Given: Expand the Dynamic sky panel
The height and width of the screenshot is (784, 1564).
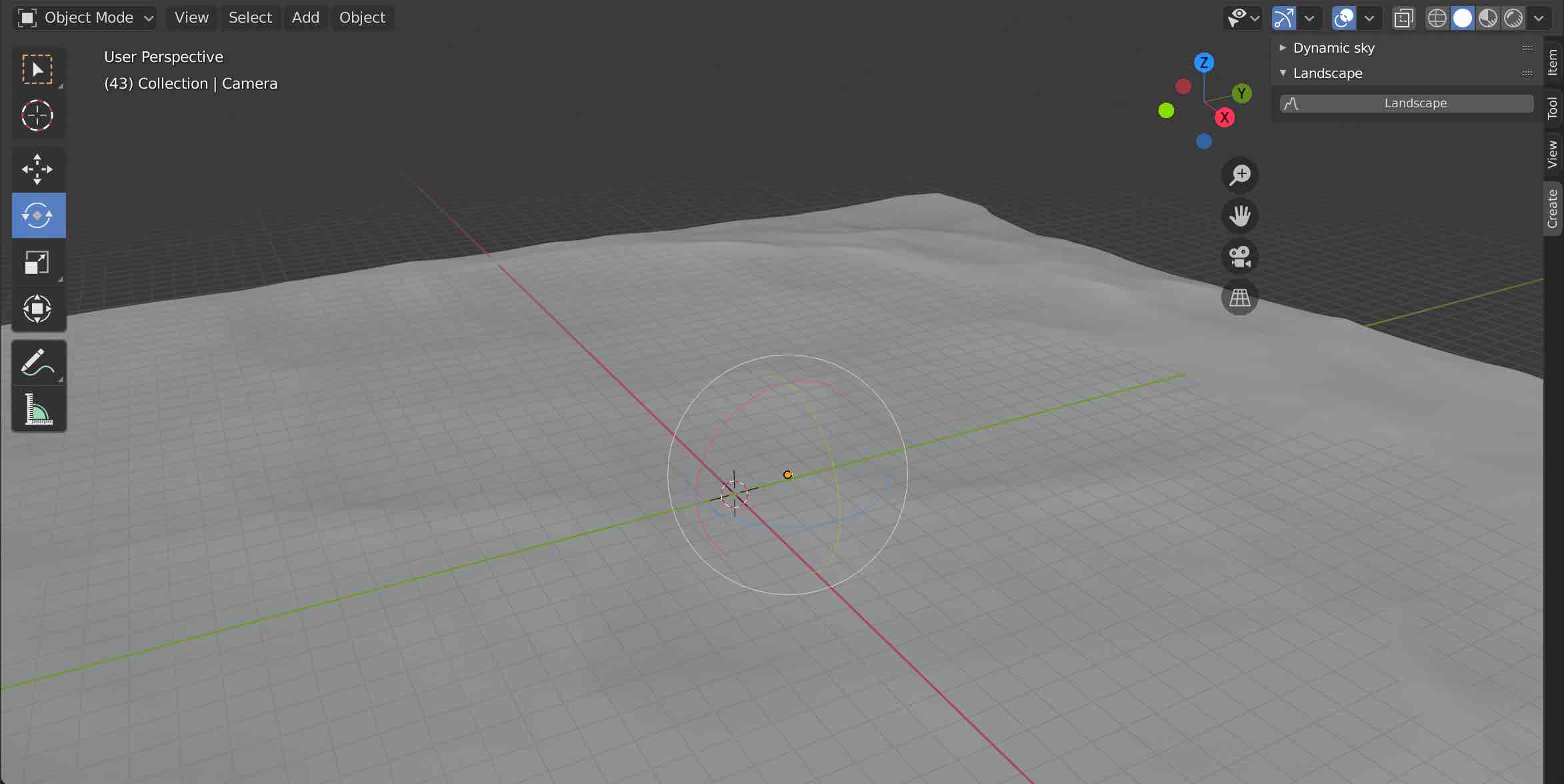Looking at the screenshot, I should [x=1333, y=48].
